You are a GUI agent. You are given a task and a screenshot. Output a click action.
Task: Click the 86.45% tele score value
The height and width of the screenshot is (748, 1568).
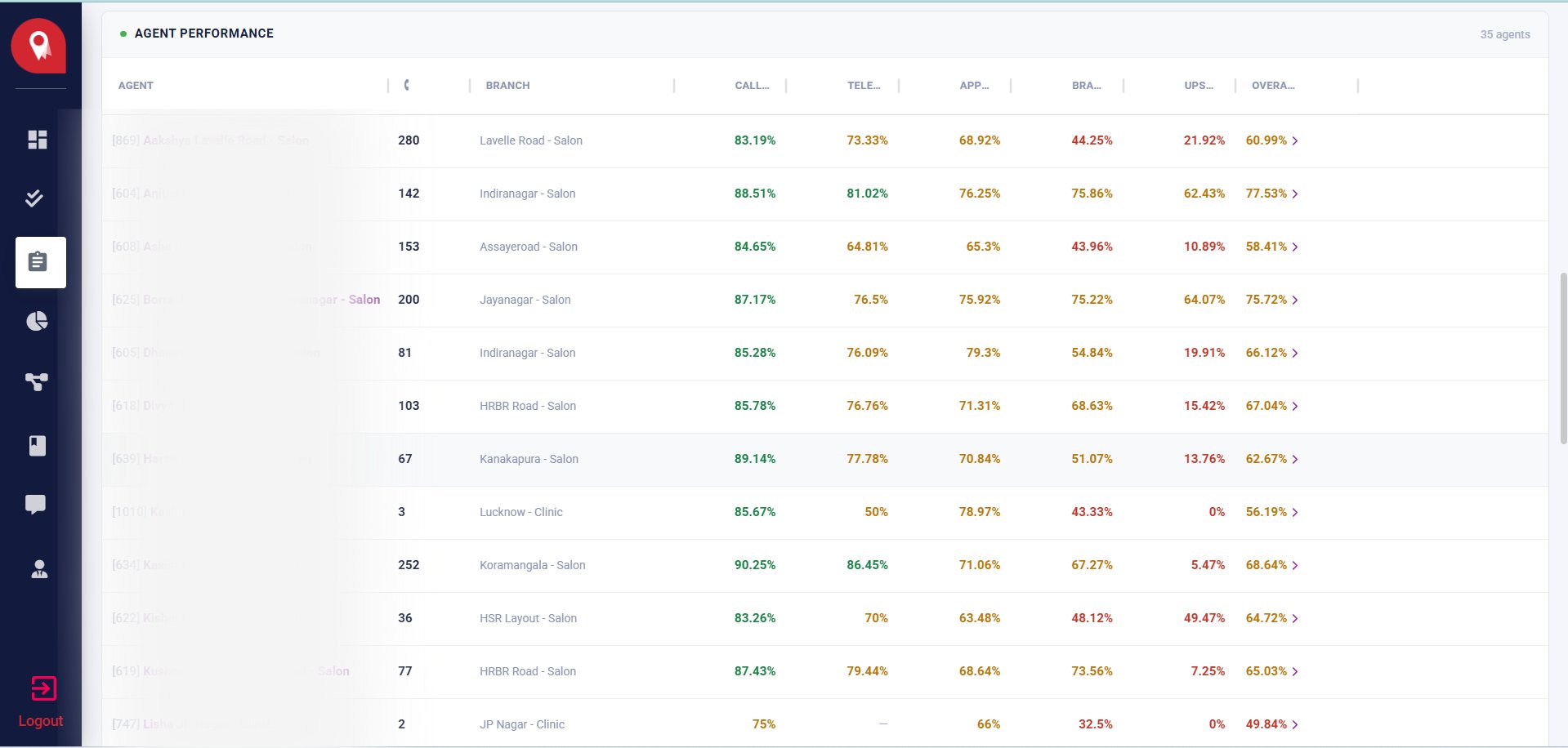pyautogui.click(x=867, y=565)
